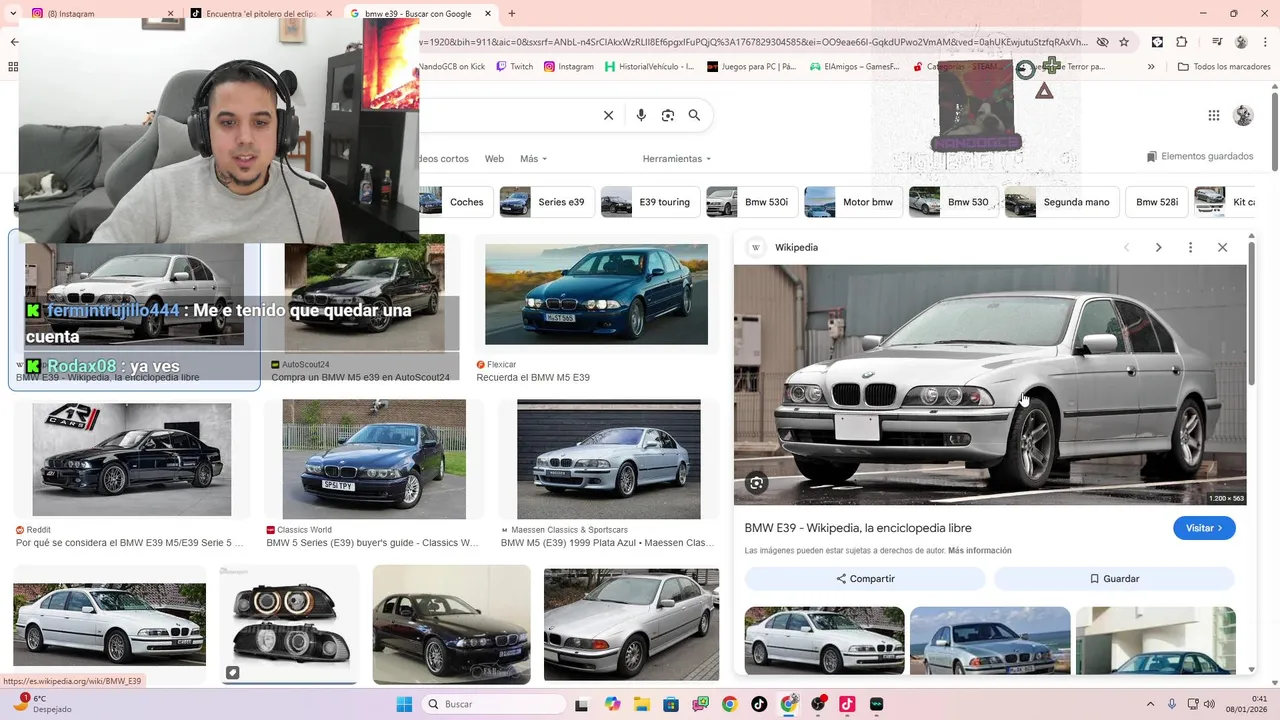Open File Explorer from taskbar
Image resolution: width=1280 pixels, height=720 pixels.
pos(642,704)
